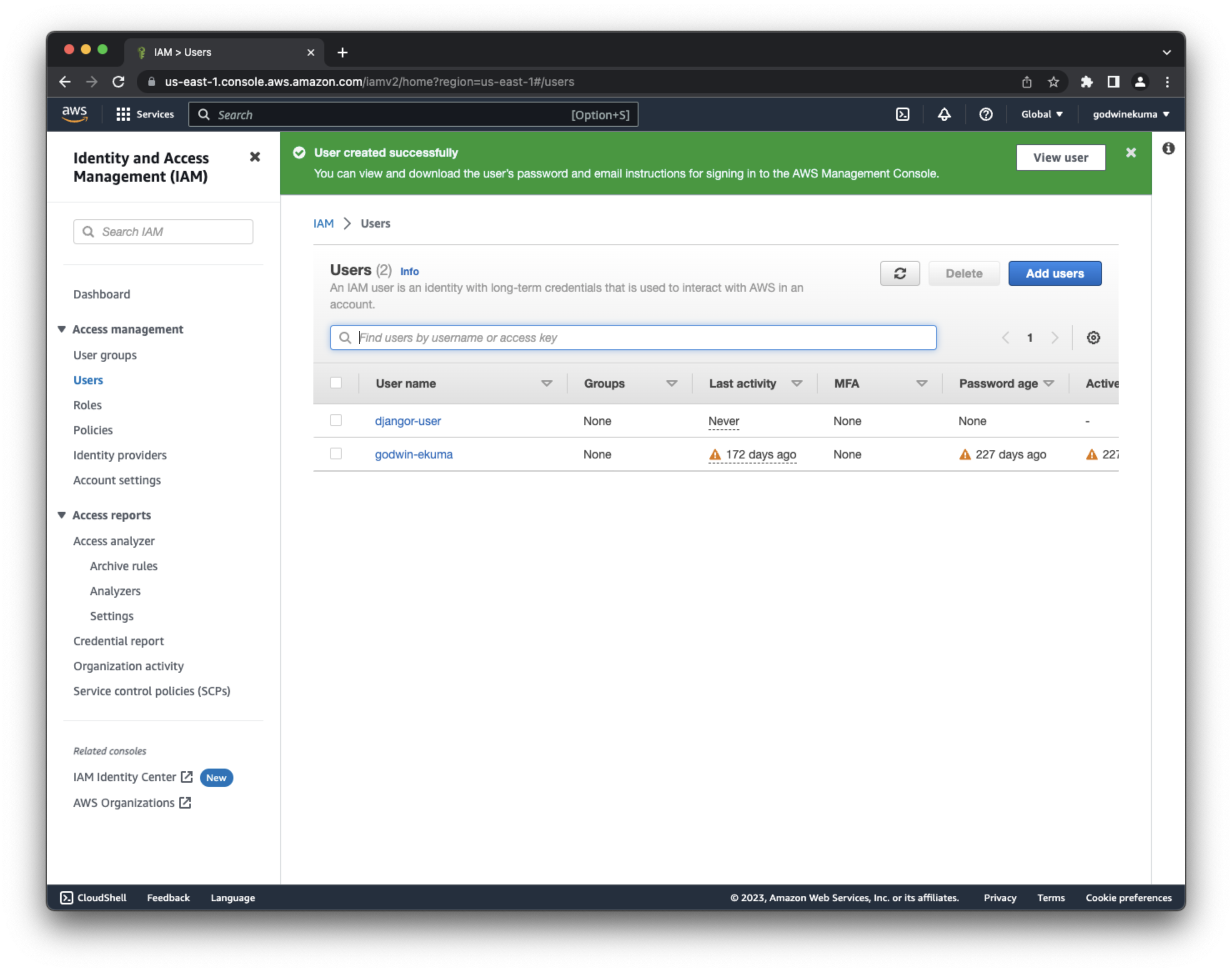Click the info panel icon
This screenshot has height=972, width=1232.
pyautogui.click(x=1168, y=149)
